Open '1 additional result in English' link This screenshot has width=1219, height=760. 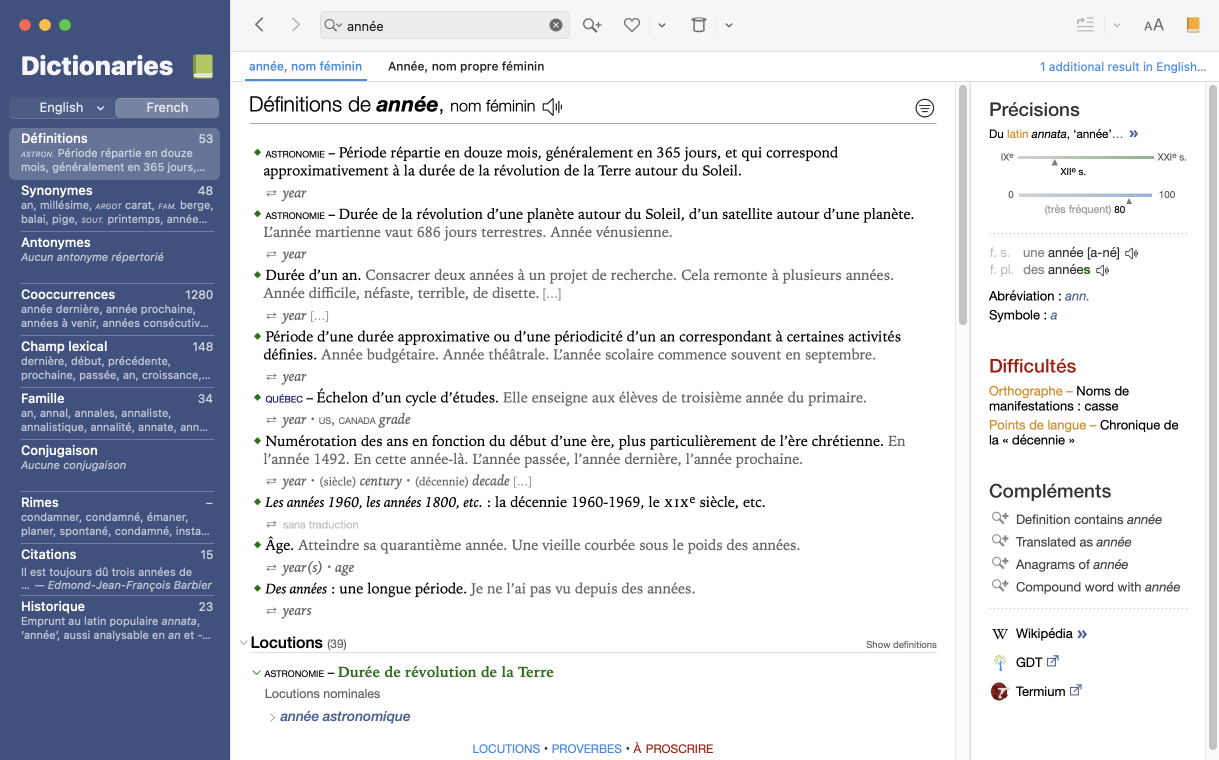pyautogui.click(x=1122, y=67)
